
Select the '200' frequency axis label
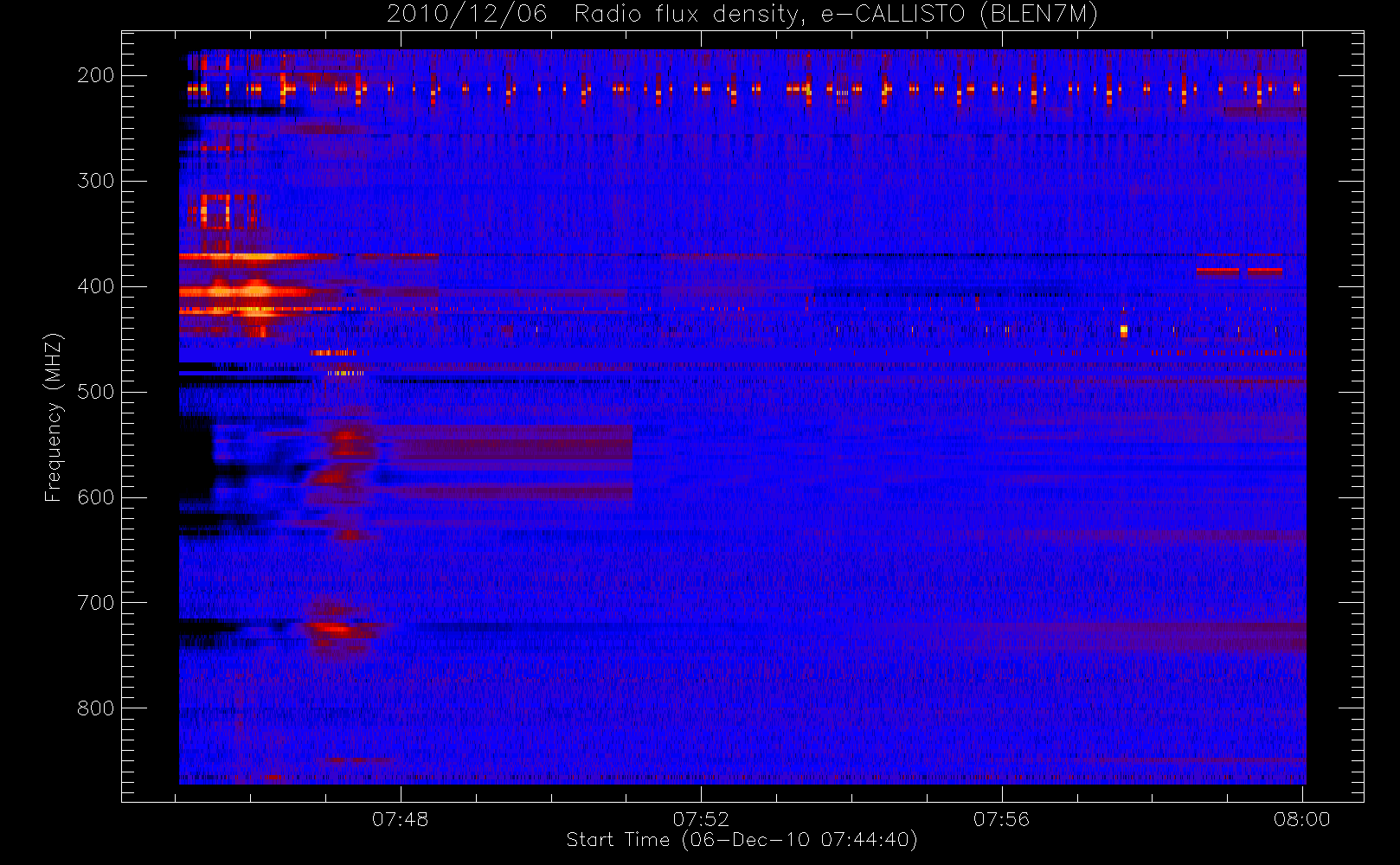95,75
